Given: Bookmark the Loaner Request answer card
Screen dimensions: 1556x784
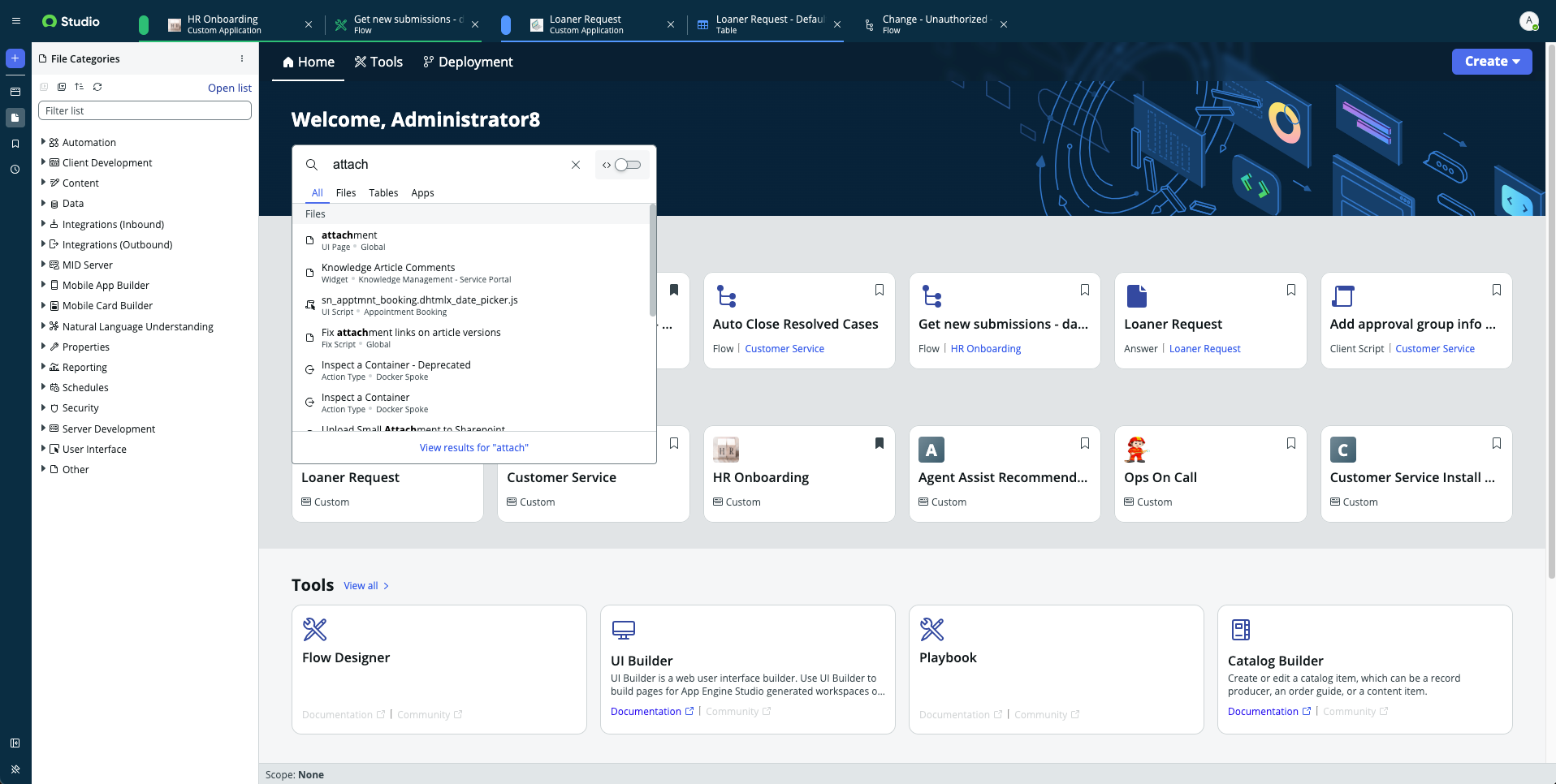Looking at the screenshot, I should coord(1290,291).
